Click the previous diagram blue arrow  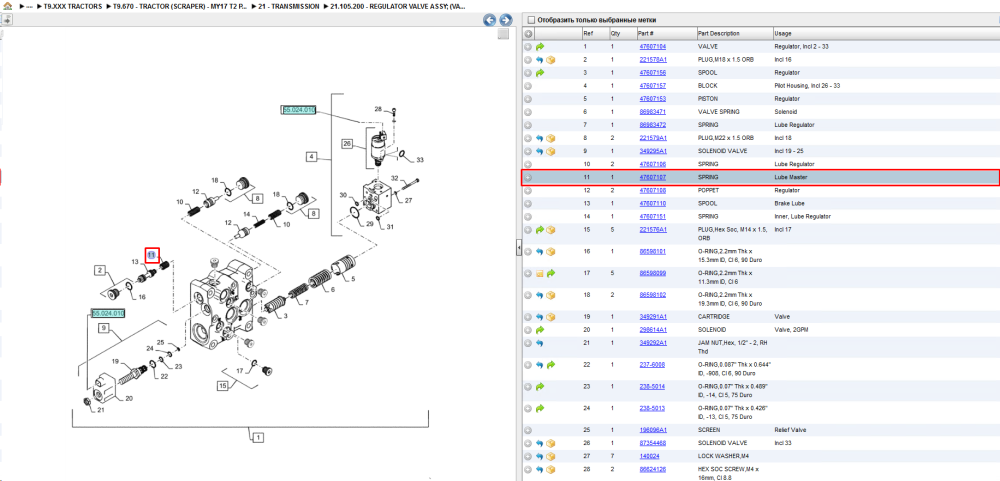pyautogui.click(x=490, y=20)
